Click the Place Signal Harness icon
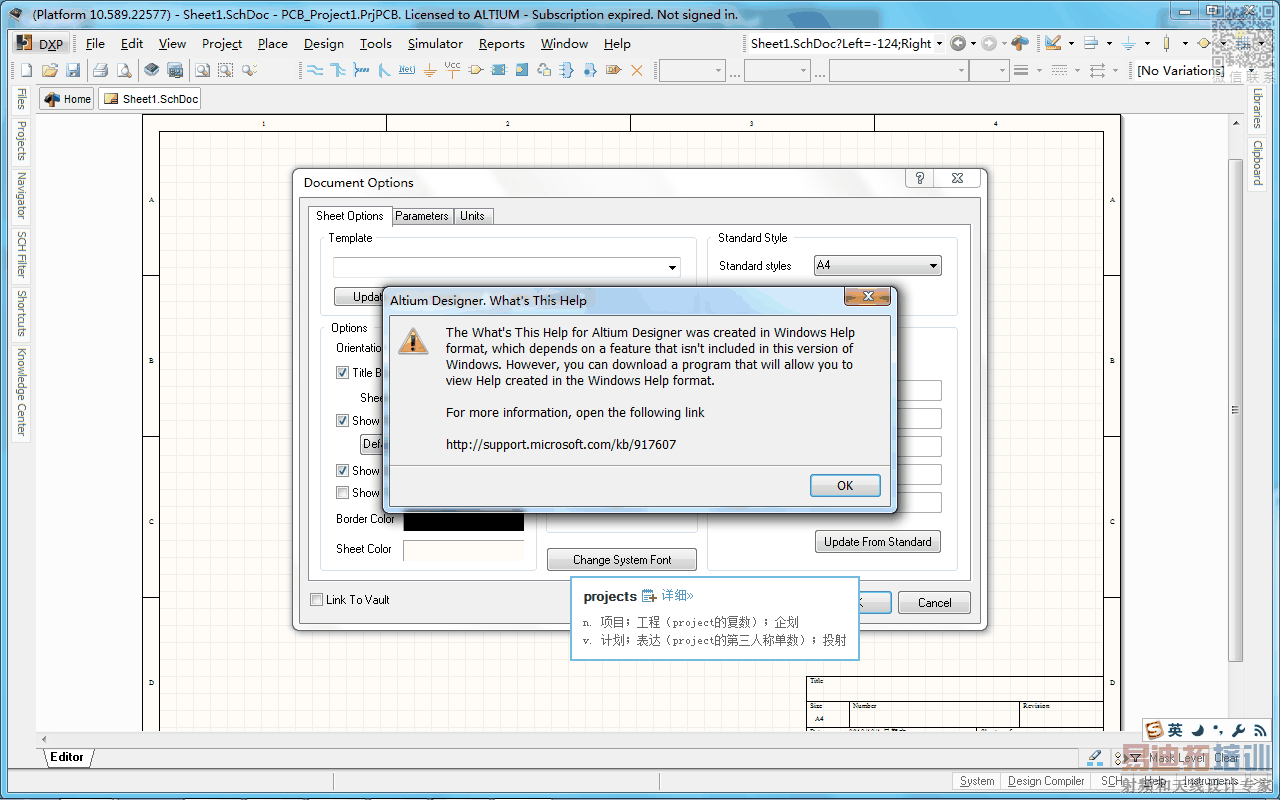Image resolution: width=1280 pixels, height=800 pixels. (361, 70)
